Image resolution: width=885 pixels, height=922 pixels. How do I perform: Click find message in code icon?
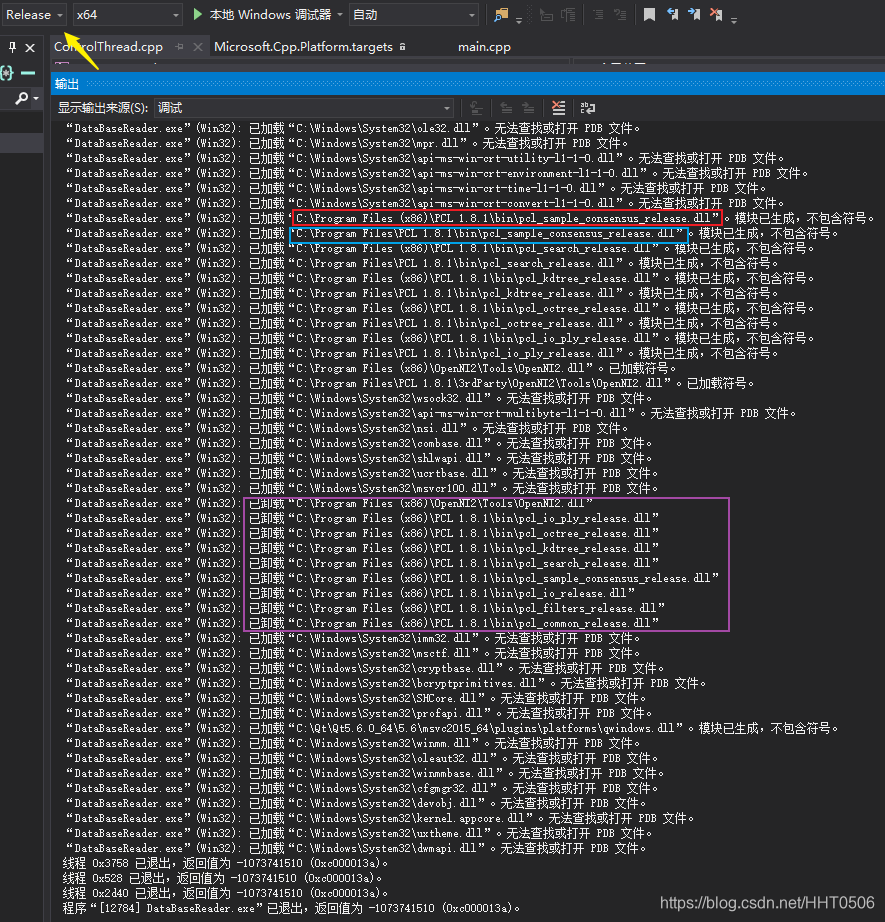(x=476, y=108)
